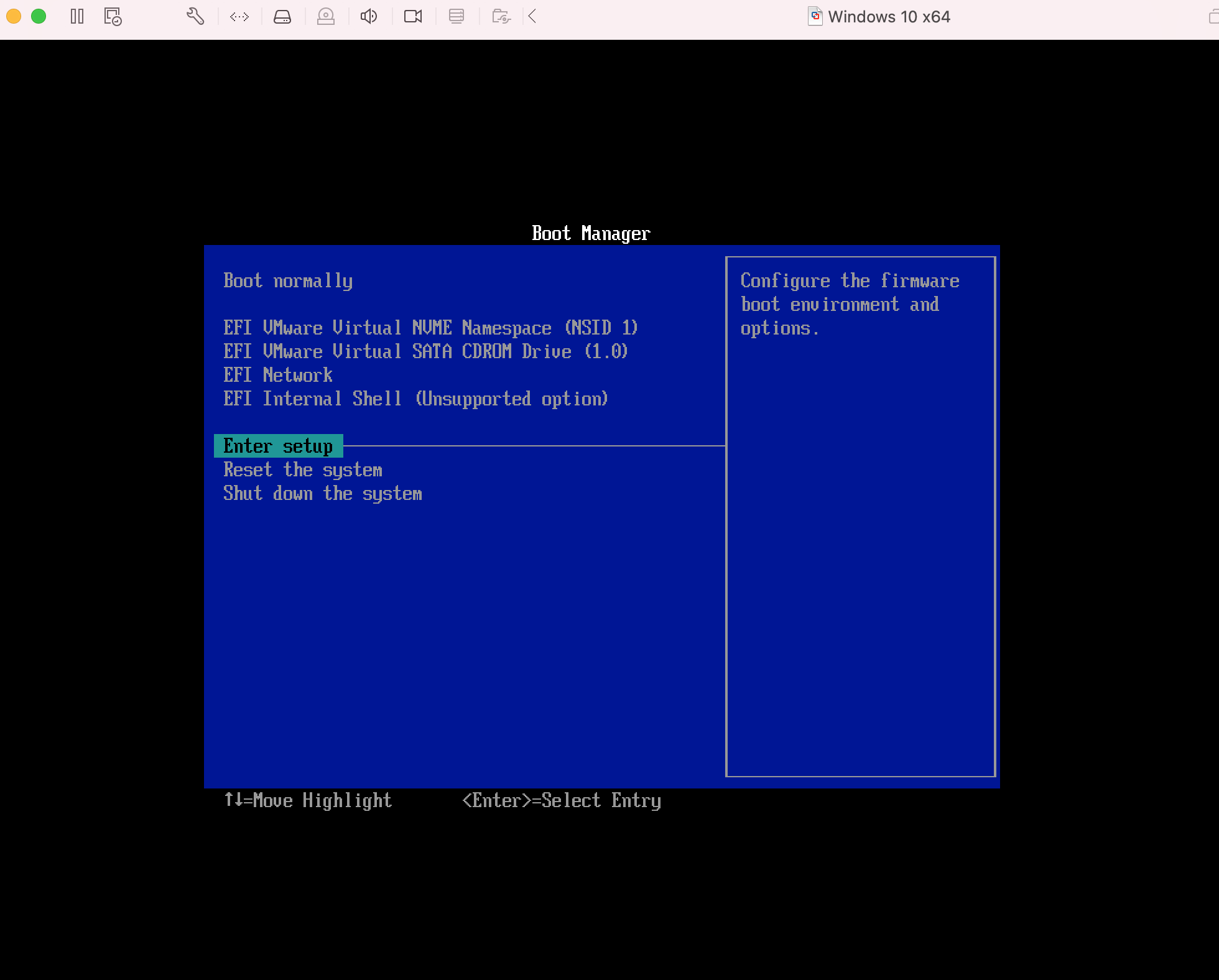The height and width of the screenshot is (980, 1219).
Task: Select the Reset the system entry
Action: [303, 469]
